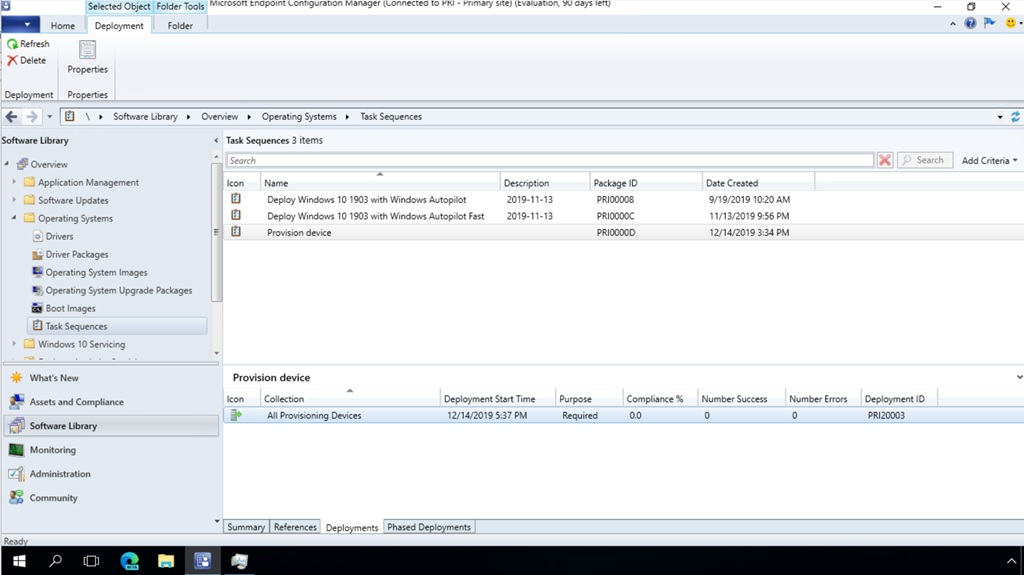Screen dimensions: 1024x575
Task: Open Properties from the ribbon
Action: [87, 56]
